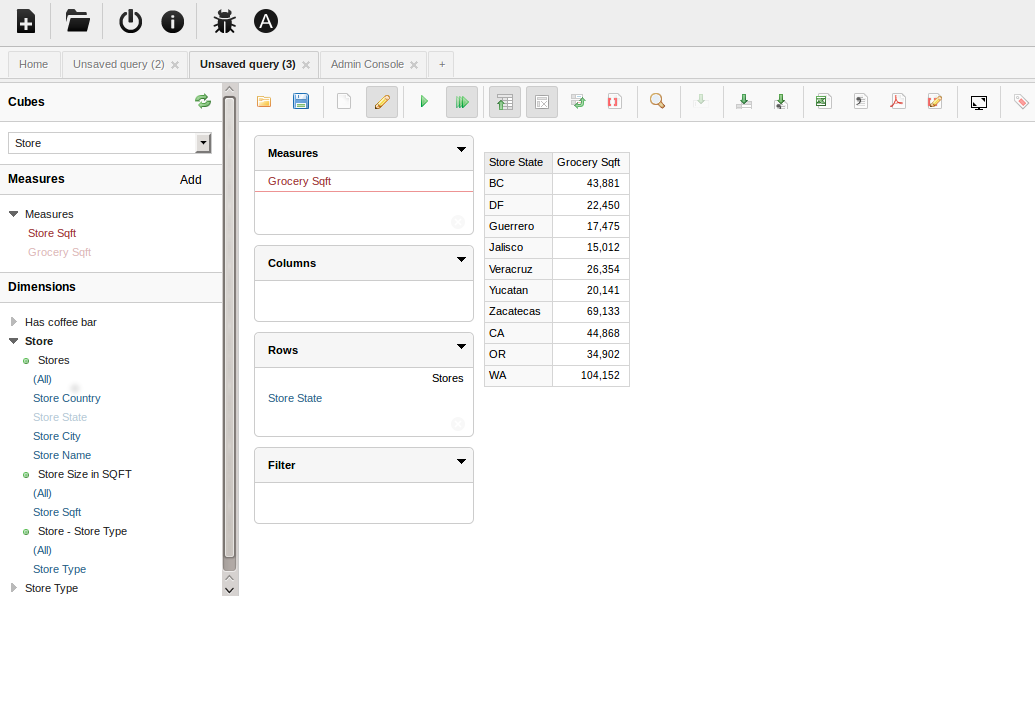Select the Store Name level

click(x=62, y=455)
